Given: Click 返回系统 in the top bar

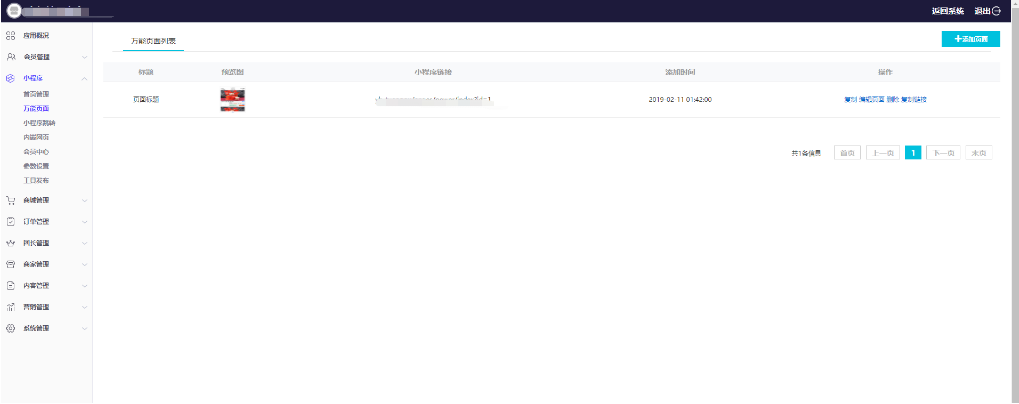Looking at the screenshot, I should [x=947, y=11].
